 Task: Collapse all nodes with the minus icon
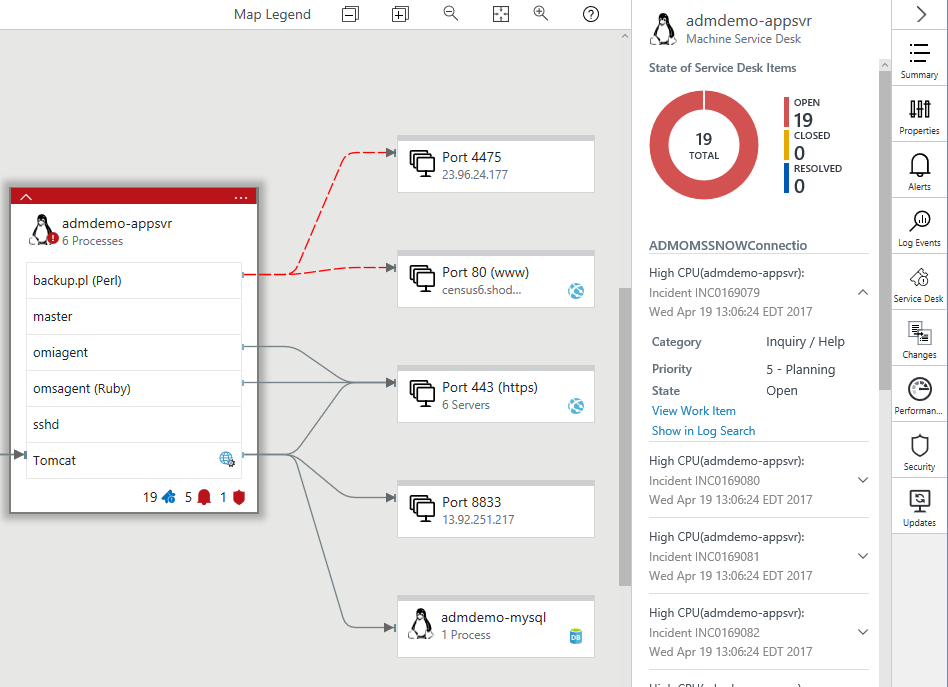point(350,14)
